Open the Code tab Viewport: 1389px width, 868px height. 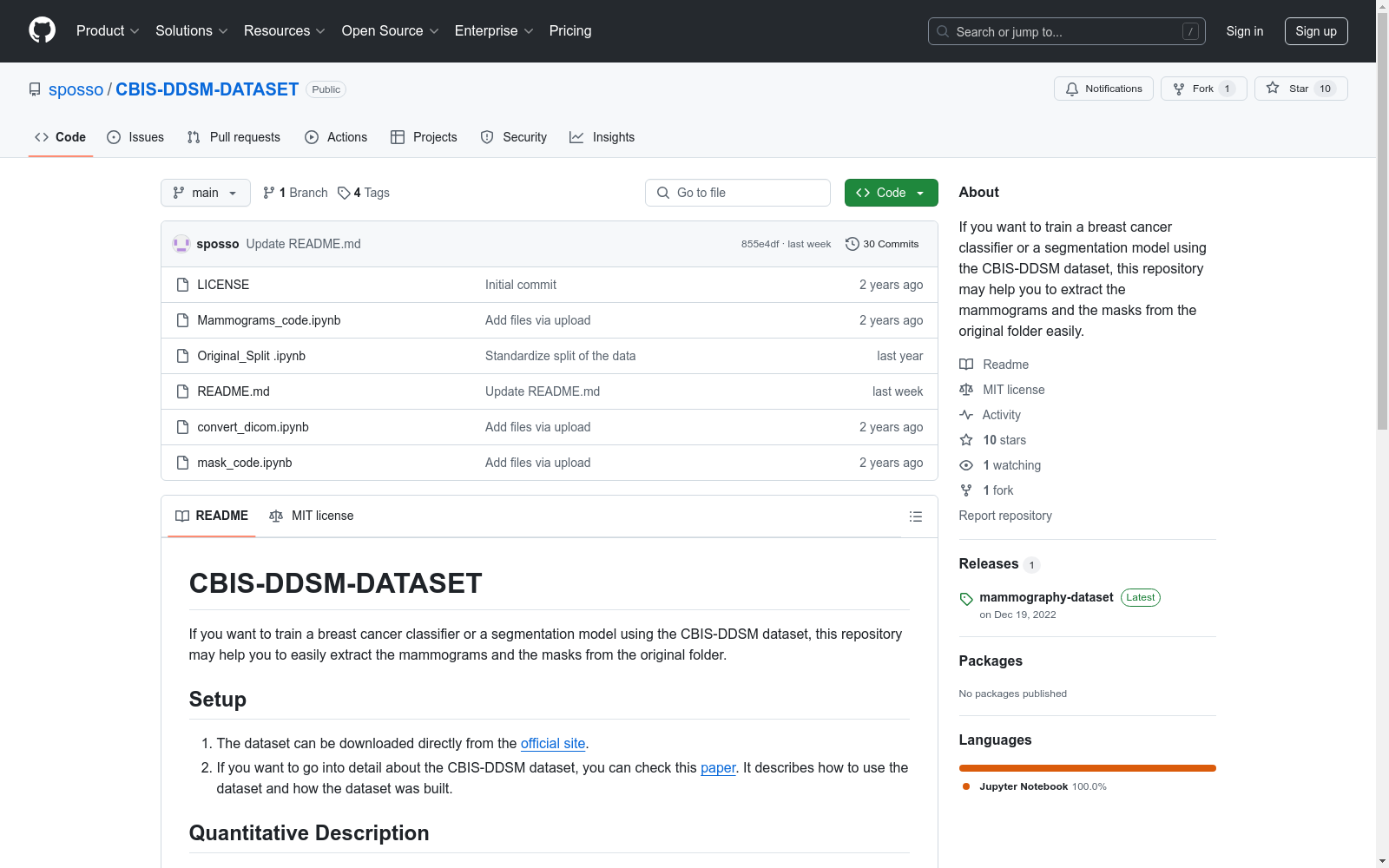61,137
